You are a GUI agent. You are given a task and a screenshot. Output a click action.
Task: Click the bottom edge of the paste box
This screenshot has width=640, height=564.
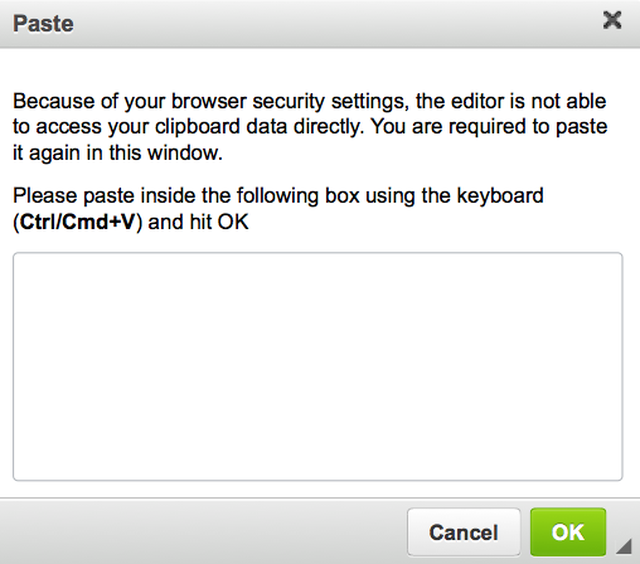318,480
